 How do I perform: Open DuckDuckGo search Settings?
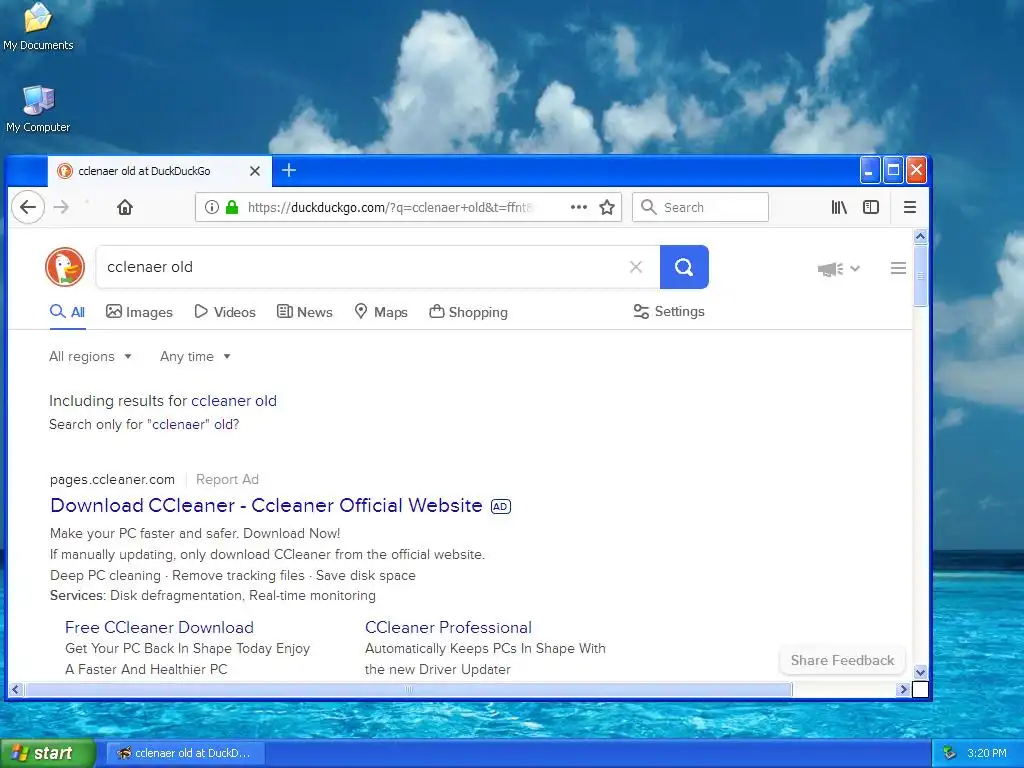pos(669,312)
